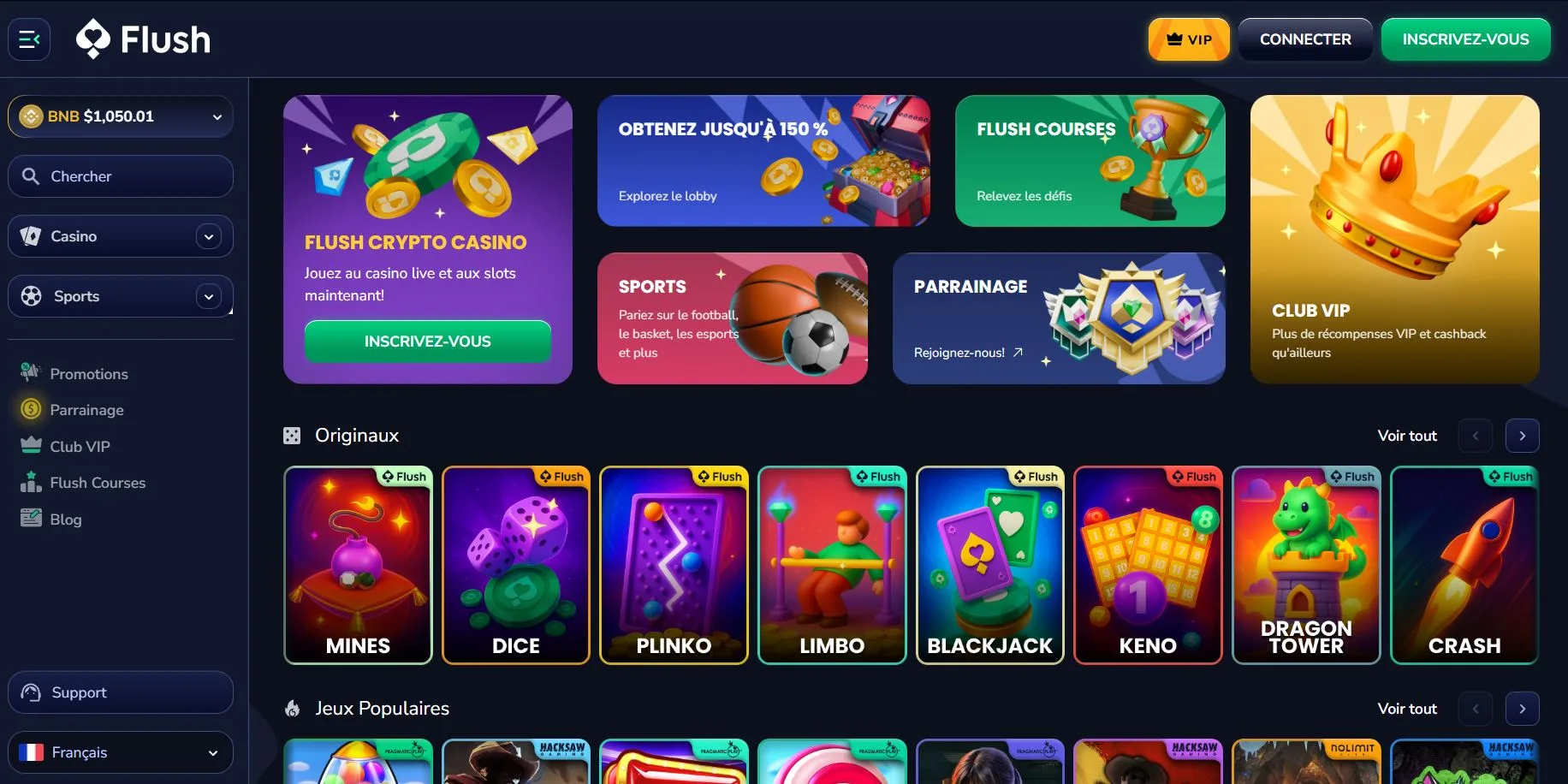Open Parrainage coin icon in sidebar
The image size is (1568, 784).
pyautogui.click(x=31, y=409)
